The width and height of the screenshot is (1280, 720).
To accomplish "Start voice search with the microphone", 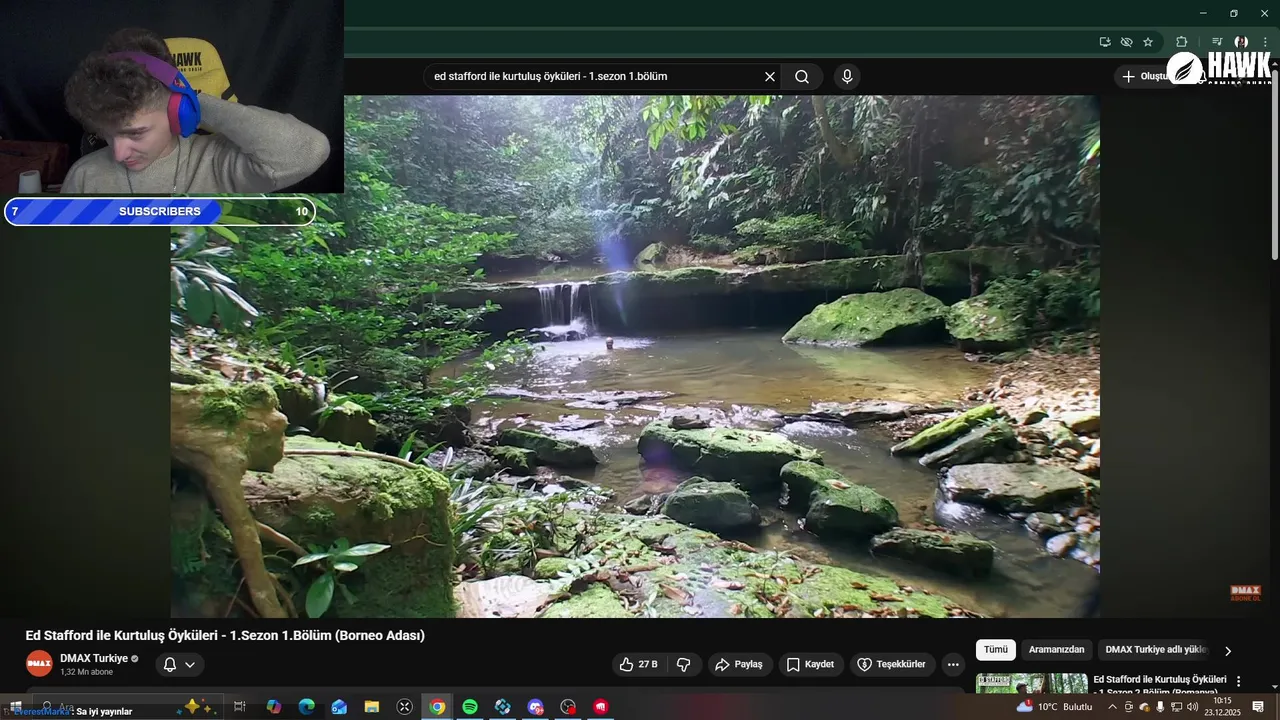I will coord(847,77).
